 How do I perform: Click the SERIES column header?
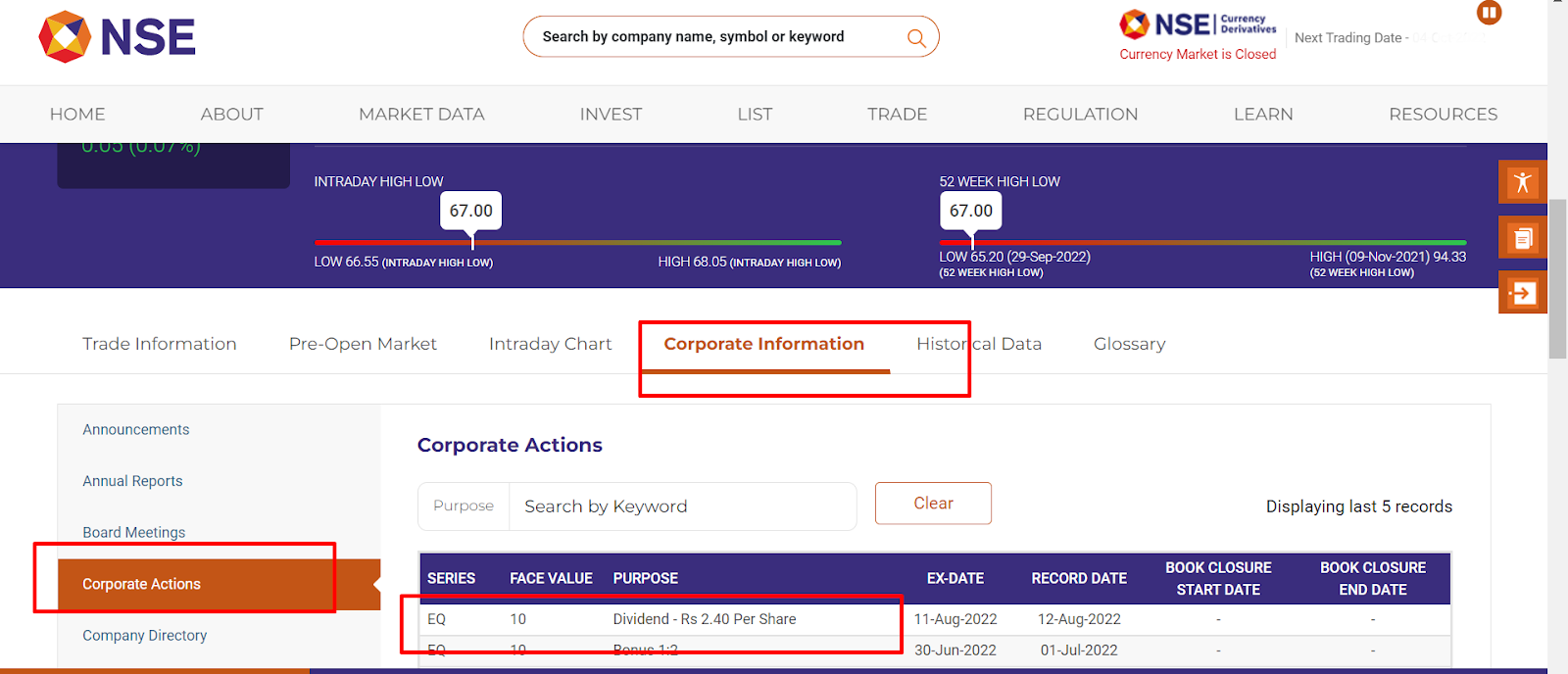point(451,579)
